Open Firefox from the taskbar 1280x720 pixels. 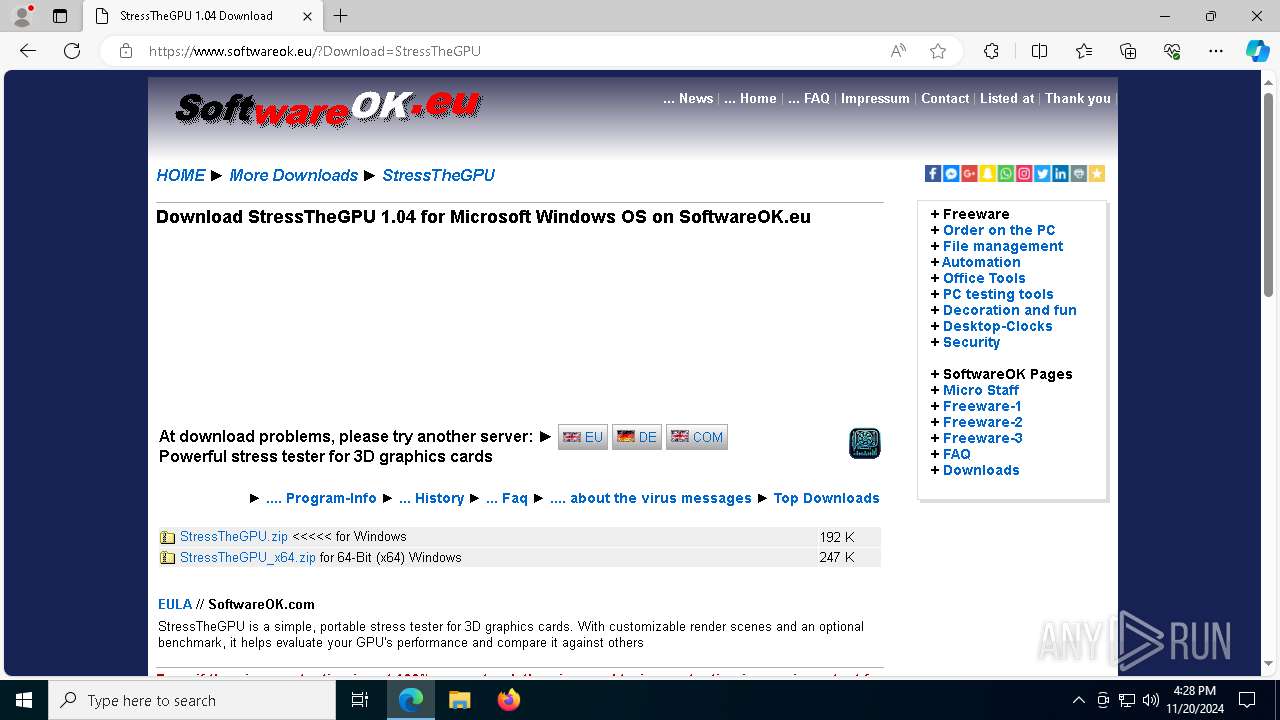coord(509,700)
